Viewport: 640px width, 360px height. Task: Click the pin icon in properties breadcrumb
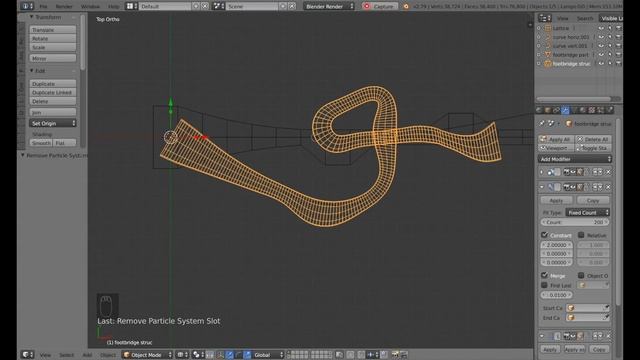[x=542, y=123]
